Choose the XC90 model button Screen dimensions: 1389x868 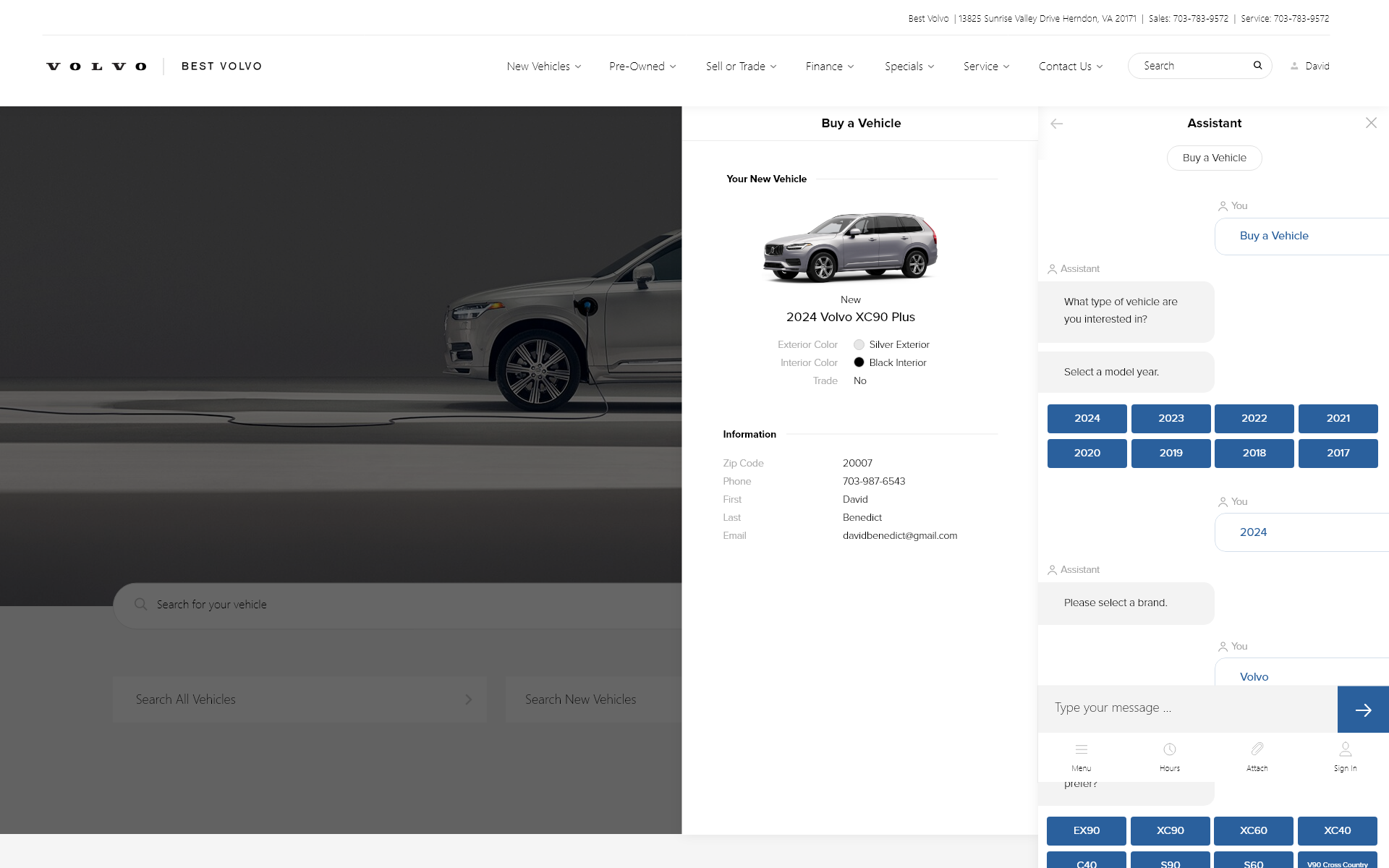[x=1171, y=831]
